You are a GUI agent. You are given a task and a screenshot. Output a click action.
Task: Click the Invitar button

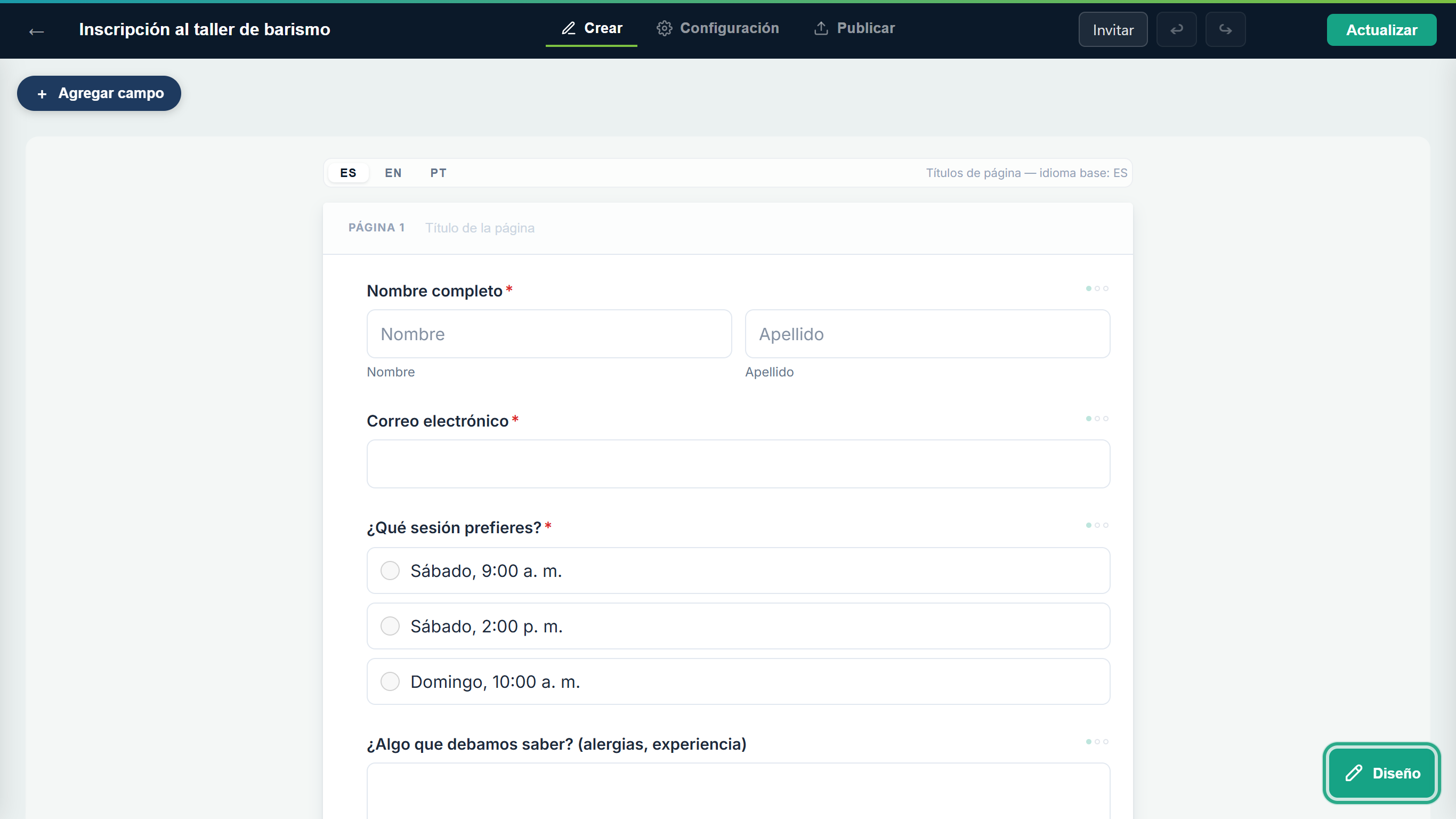pos(1112,29)
